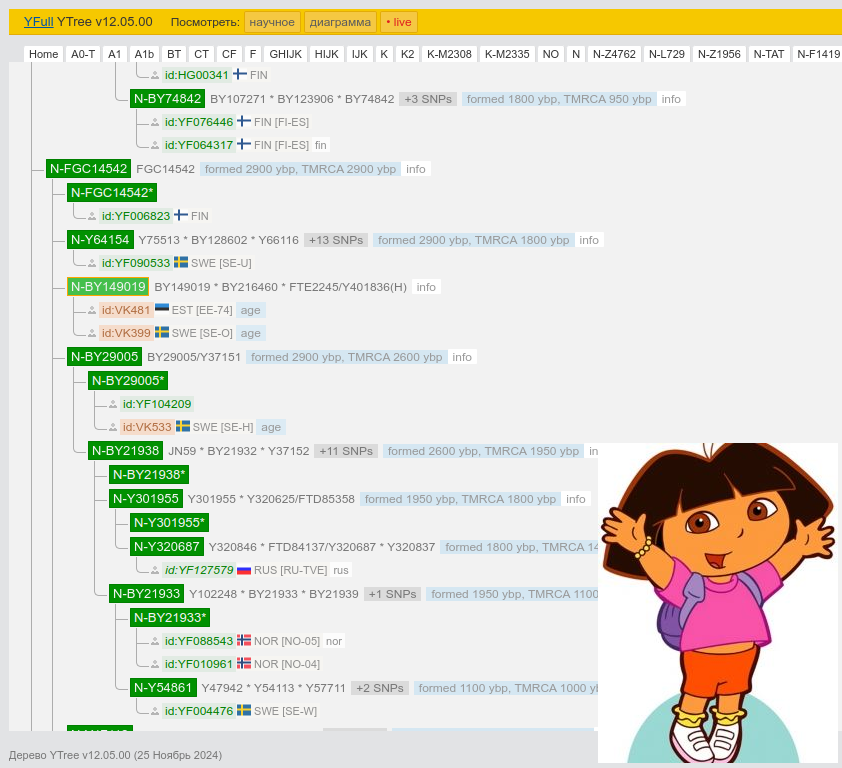Open the N-BY74842 haplogroup node
Screen dimensions: 842x768
point(168,99)
